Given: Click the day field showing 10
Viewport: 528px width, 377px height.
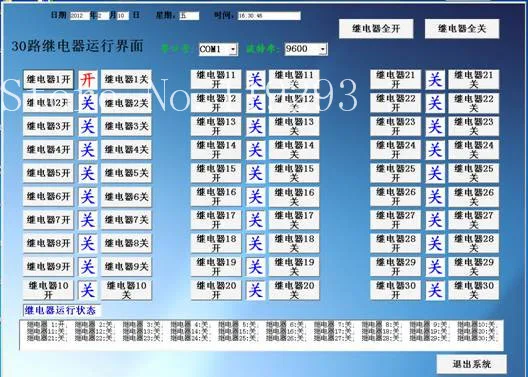Looking at the screenshot, I should (x=123, y=16).
